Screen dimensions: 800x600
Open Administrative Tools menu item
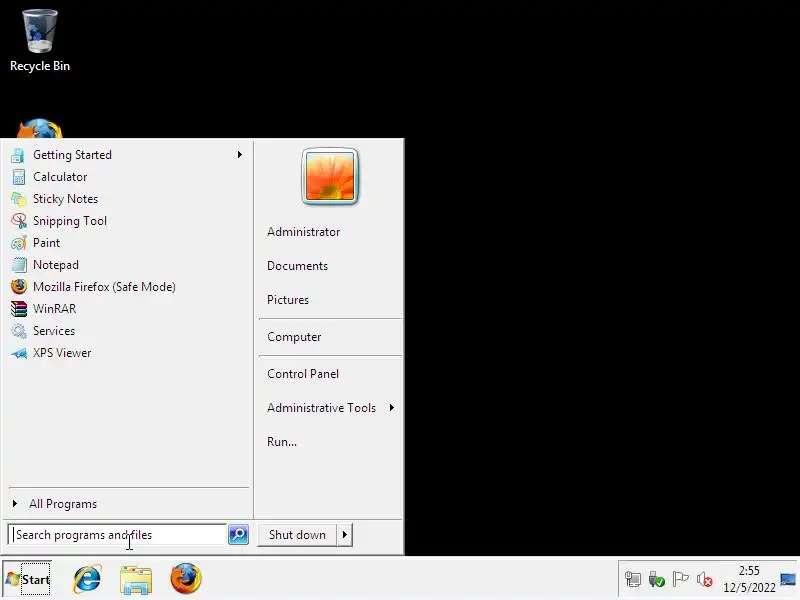click(x=321, y=408)
